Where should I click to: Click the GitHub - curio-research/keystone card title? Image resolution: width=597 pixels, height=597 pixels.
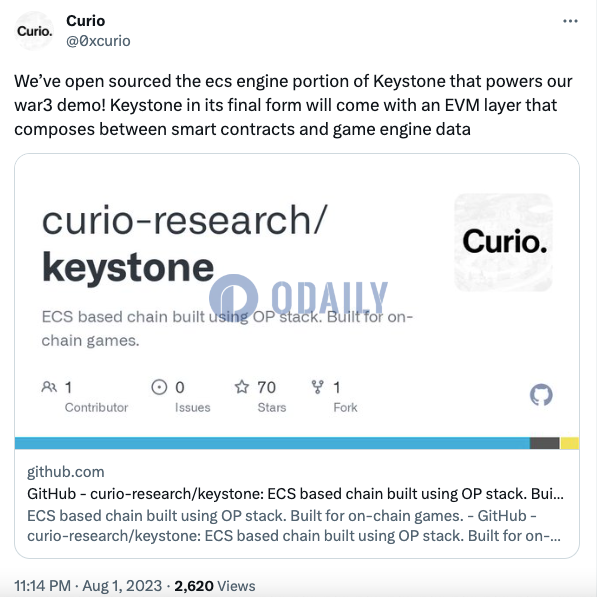point(295,494)
